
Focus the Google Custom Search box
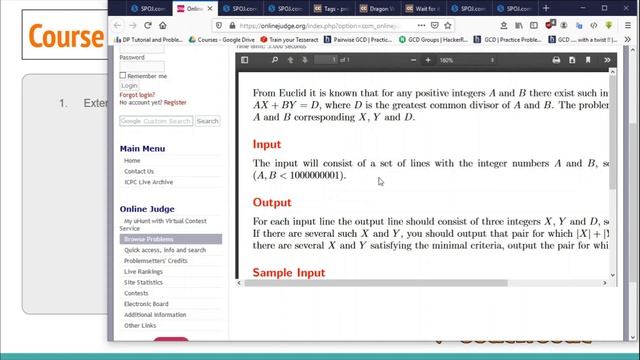[x=156, y=121]
